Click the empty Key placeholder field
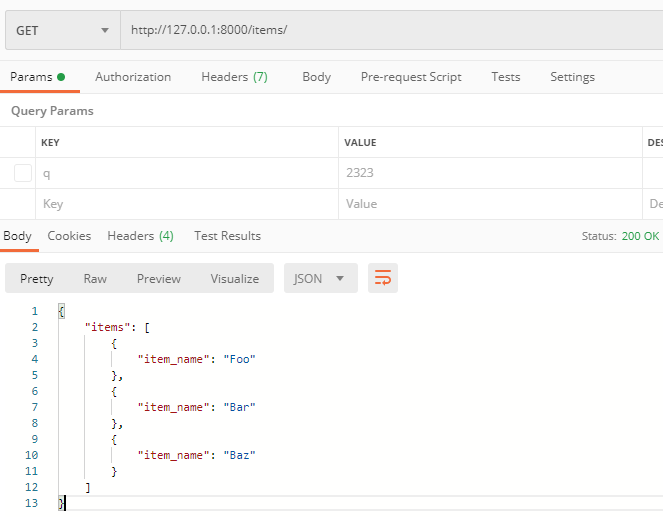This screenshot has height=517, width=663. point(185,204)
